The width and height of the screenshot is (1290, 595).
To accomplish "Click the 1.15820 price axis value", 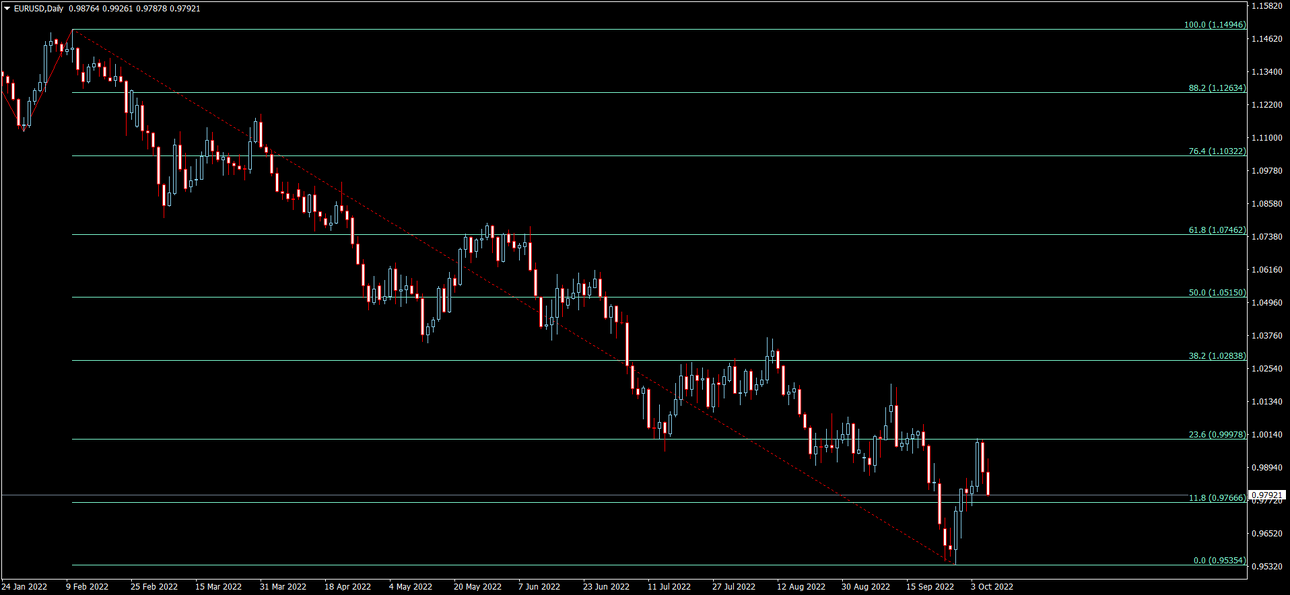I will pos(1268,6).
